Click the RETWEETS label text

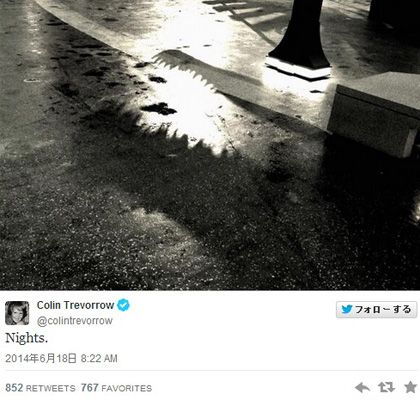pos(51,388)
